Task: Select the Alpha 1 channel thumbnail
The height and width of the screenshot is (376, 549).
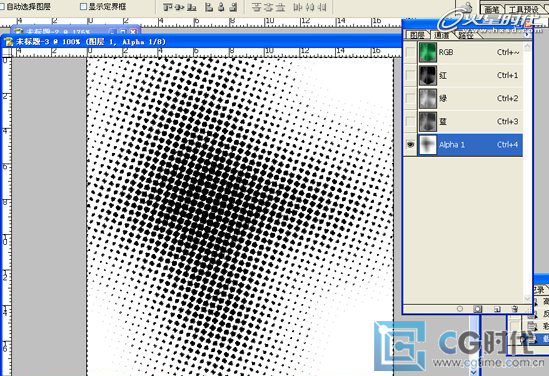Action: (428, 145)
